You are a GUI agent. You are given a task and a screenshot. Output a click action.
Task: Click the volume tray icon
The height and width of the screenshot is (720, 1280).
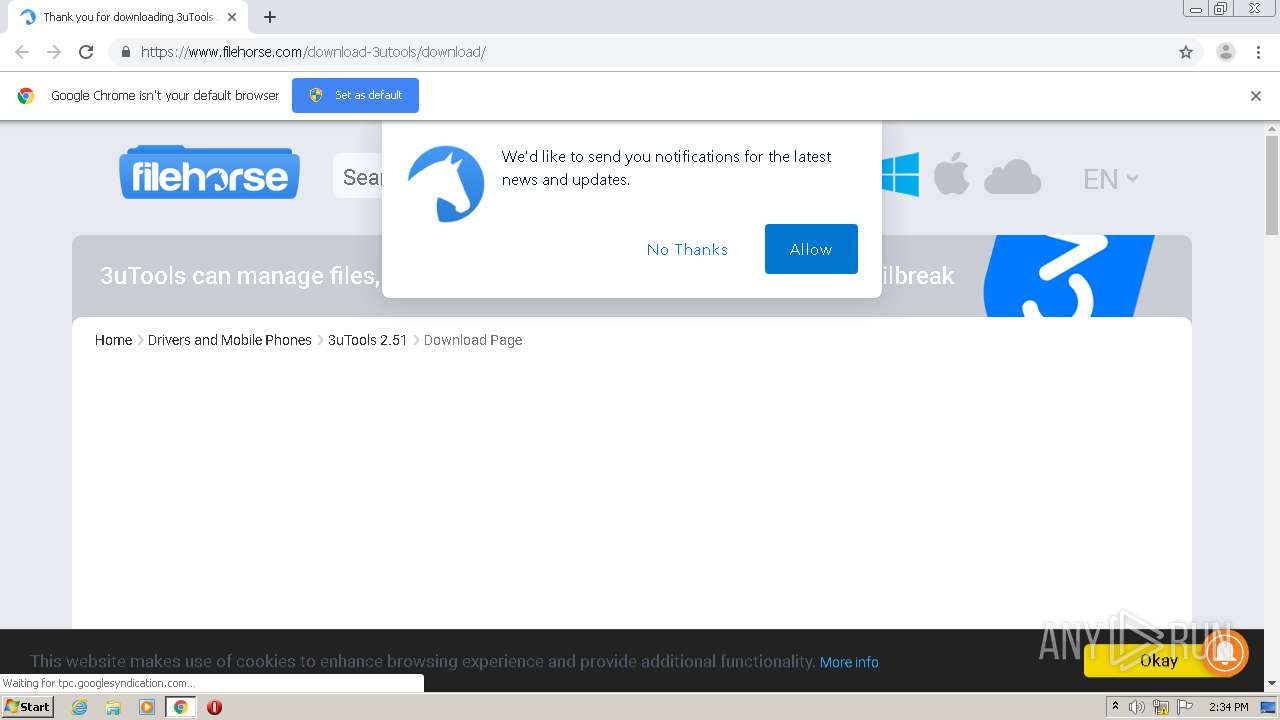(1137, 707)
